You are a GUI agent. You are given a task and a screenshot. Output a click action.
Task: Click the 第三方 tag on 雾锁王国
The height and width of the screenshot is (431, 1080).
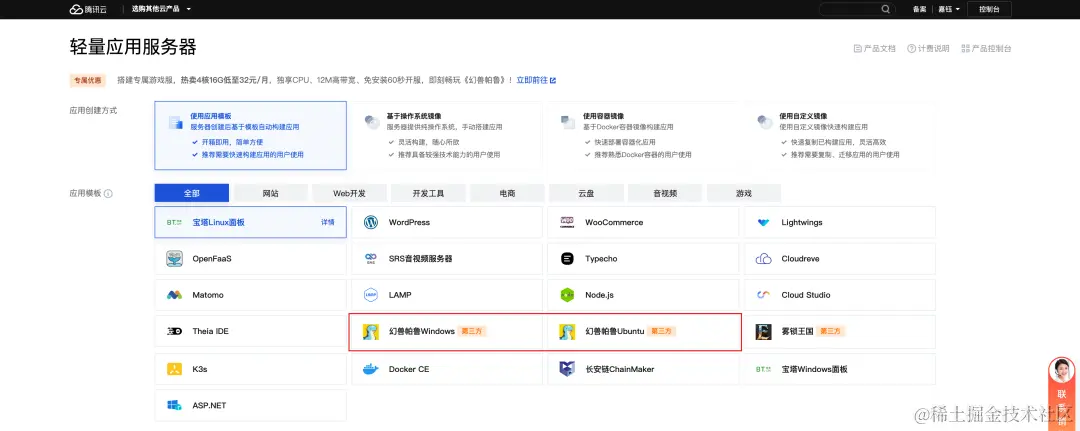point(831,331)
